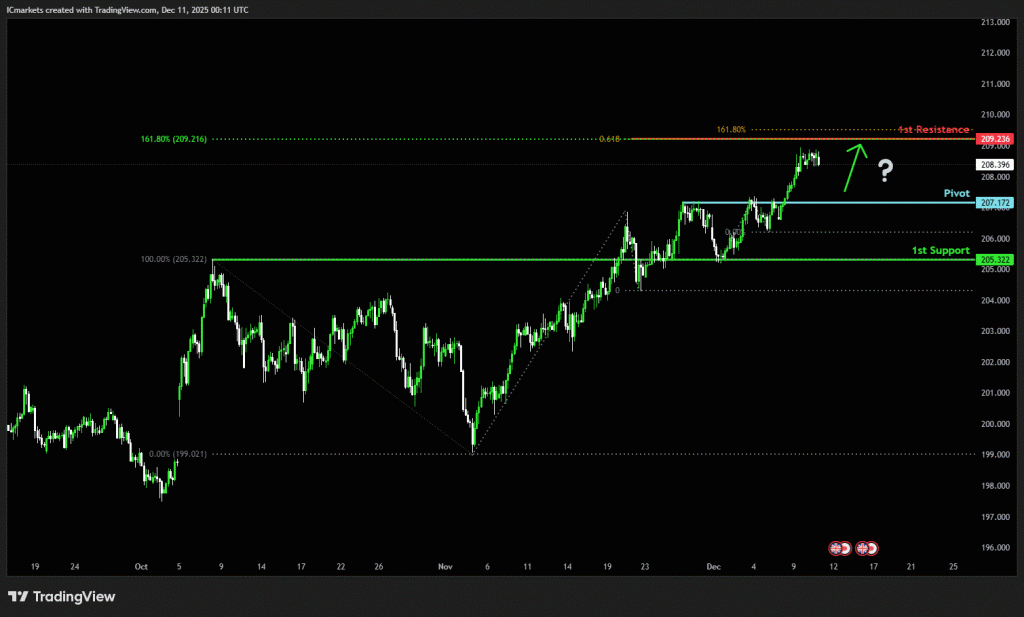Click the first Japan flag event icon
This screenshot has width=1024, height=617.
pos(845,548)
